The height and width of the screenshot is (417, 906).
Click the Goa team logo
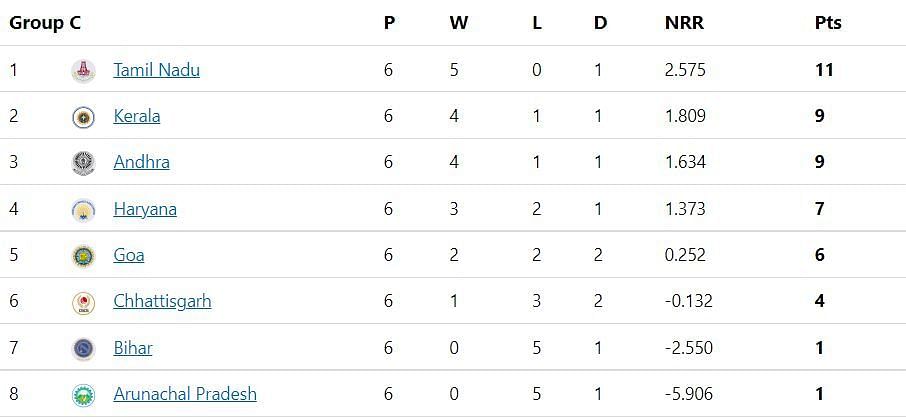click(x=83, y=256)
